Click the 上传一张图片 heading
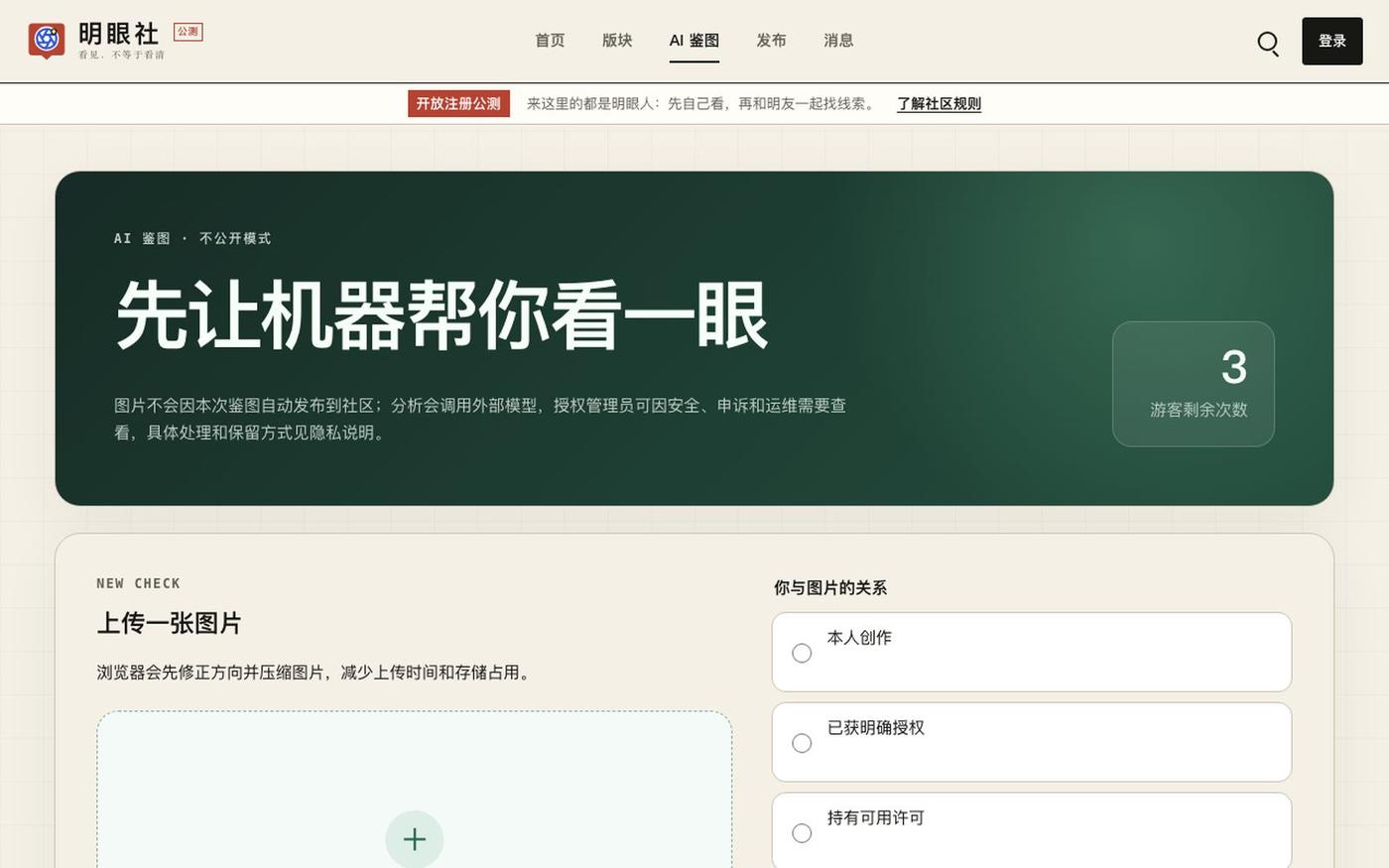This screenshot has width=1389, height=868. pos(169,623)
